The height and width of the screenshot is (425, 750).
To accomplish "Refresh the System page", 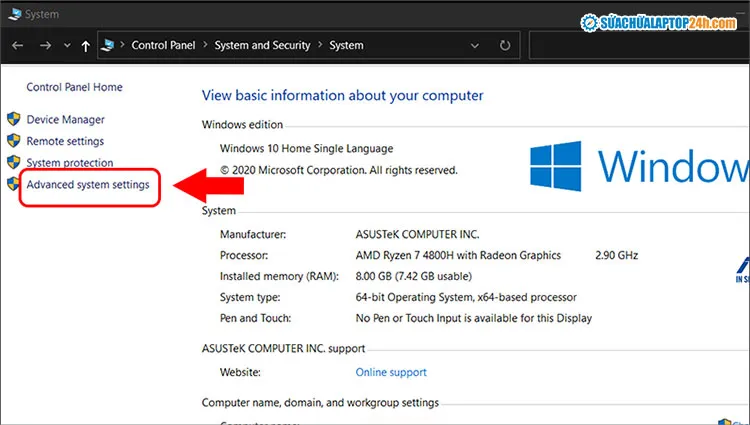I will pyautogui.click(x=505, y=45).
